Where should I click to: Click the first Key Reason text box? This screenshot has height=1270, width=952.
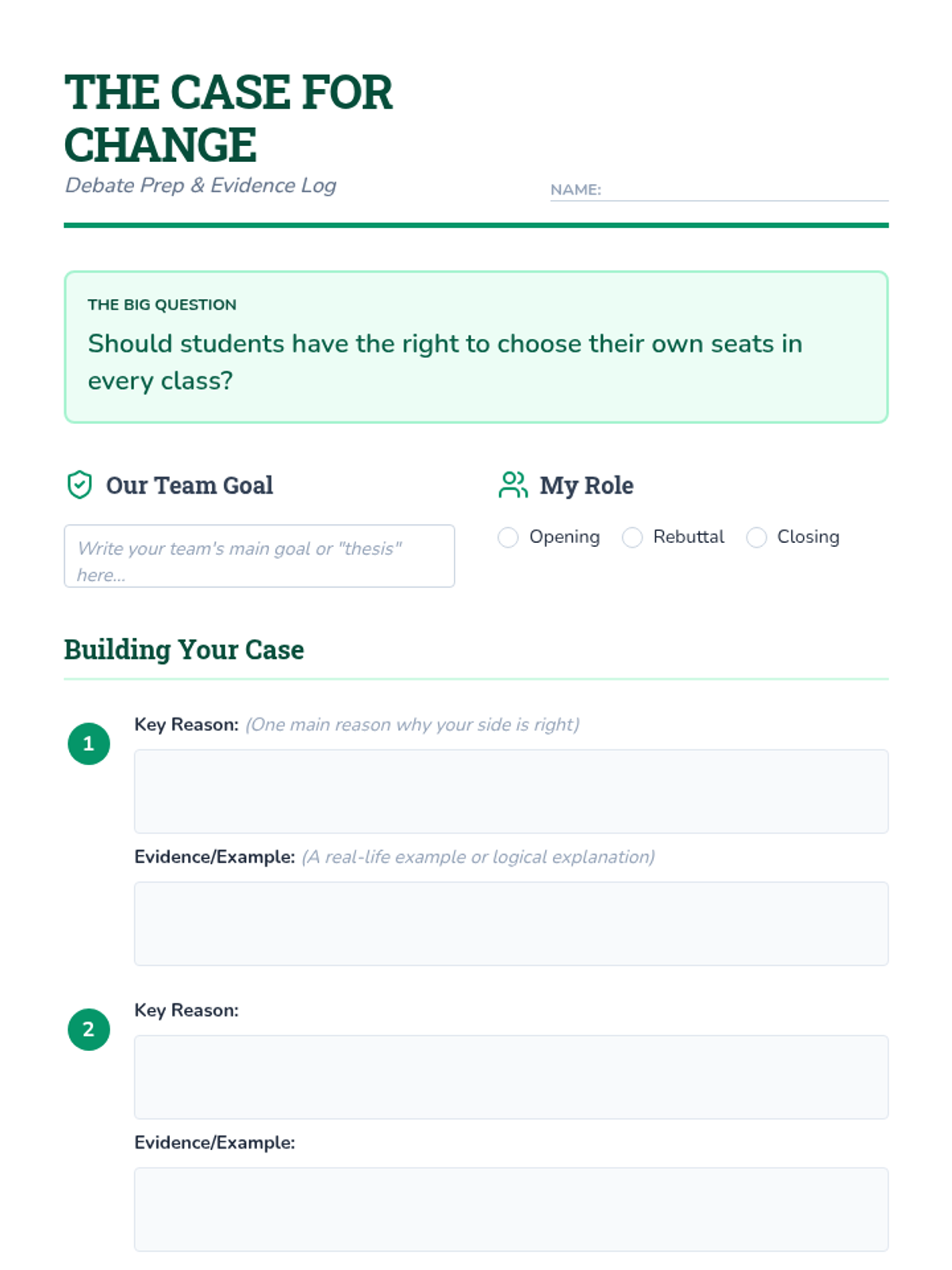[511, 791]
